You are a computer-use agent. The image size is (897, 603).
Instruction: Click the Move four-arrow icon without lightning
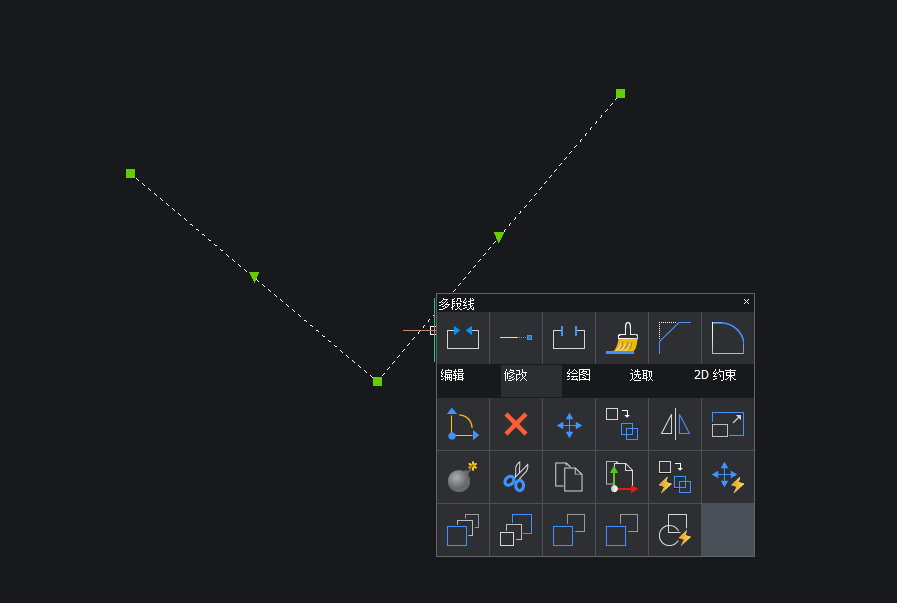point(569,424)
